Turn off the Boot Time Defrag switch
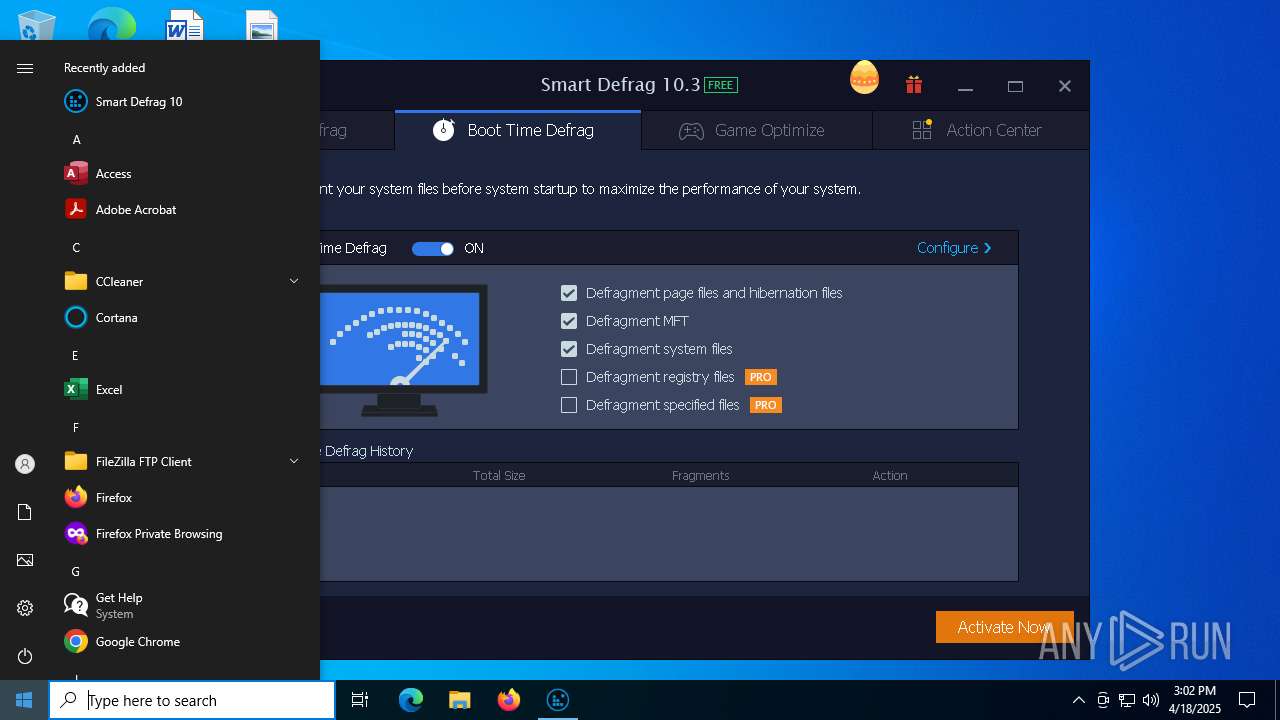Viewport: 1280px width, 720px height. click(x=433, y=249)
